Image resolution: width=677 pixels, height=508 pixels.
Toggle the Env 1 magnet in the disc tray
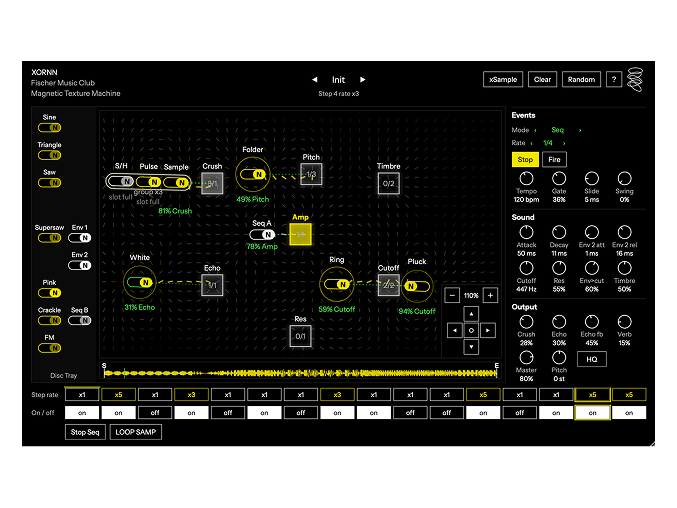click(79, 238)
